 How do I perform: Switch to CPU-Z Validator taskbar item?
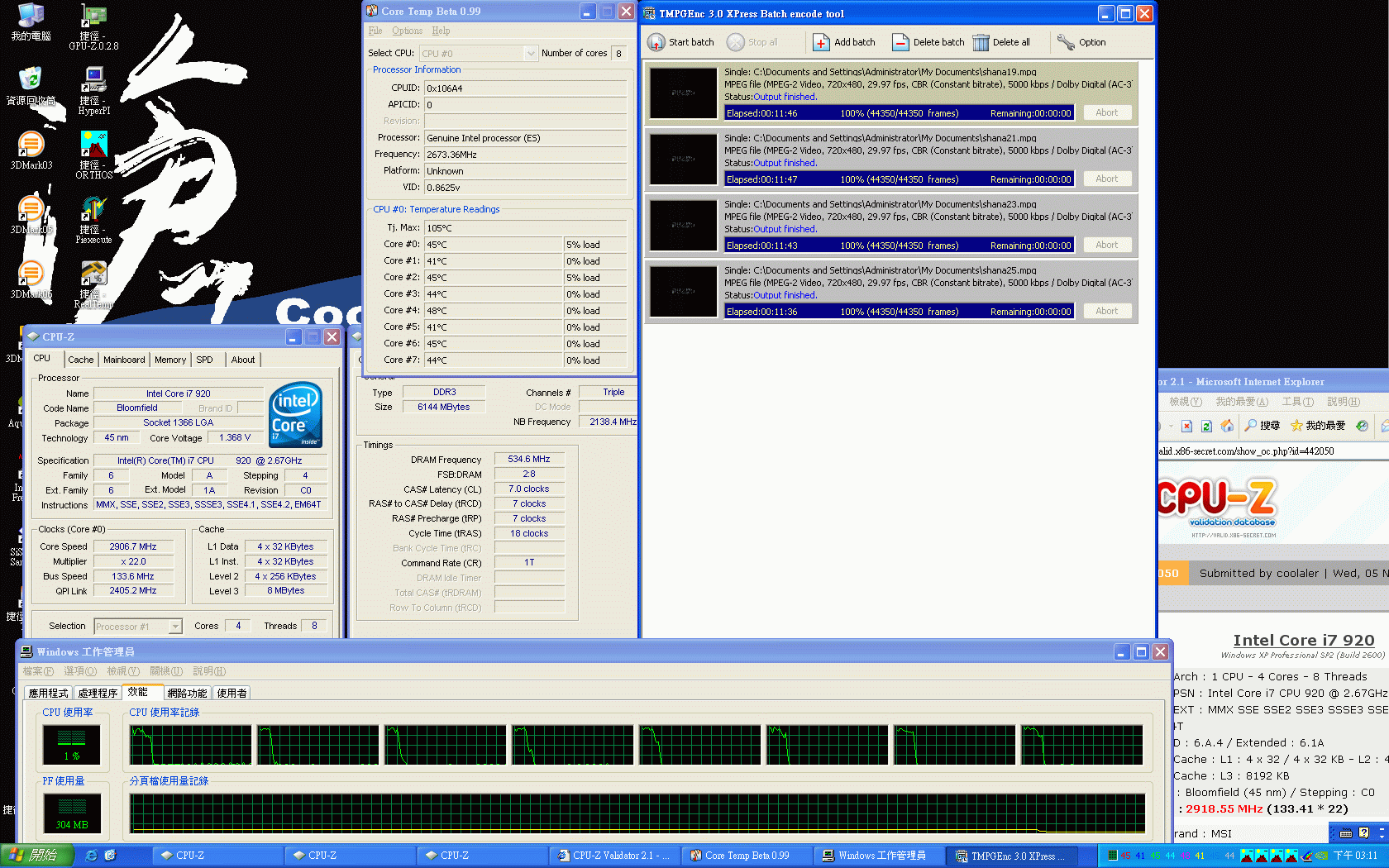(614, 856)
